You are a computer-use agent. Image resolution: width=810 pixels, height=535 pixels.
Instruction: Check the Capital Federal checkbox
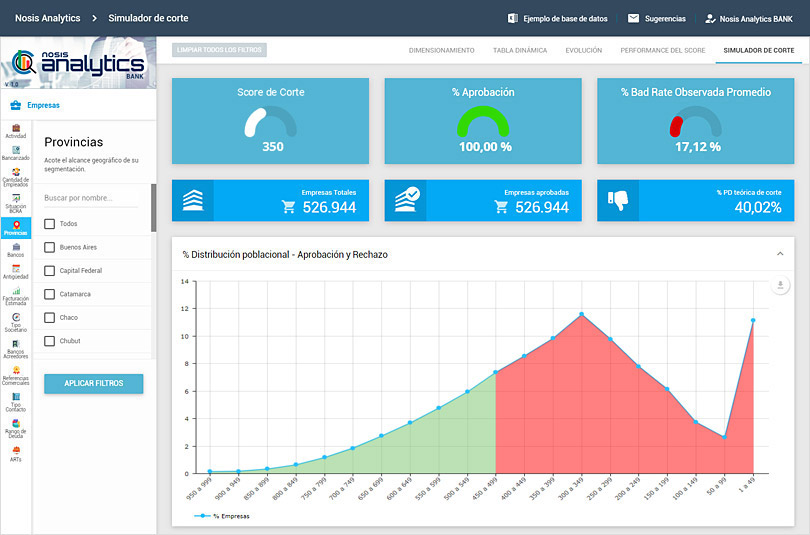click(x=50, y=271)
